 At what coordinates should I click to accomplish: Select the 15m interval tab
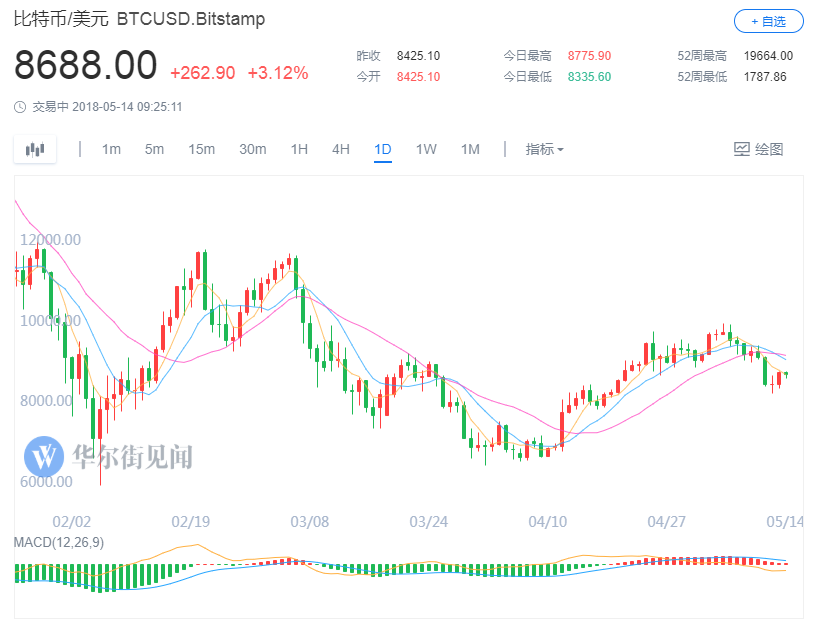(x=202, y=150)
